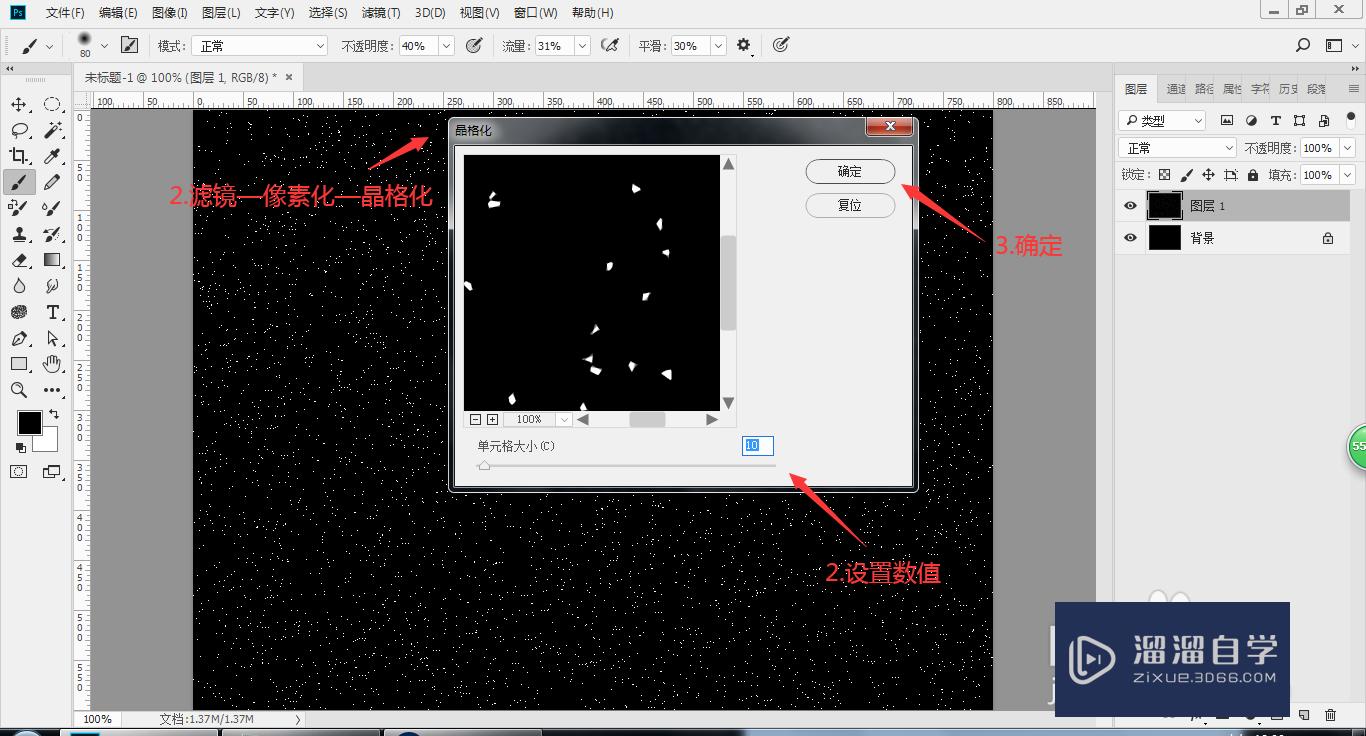Select the Crop tool
1366x736 pixels.
(x=19, y=156)
